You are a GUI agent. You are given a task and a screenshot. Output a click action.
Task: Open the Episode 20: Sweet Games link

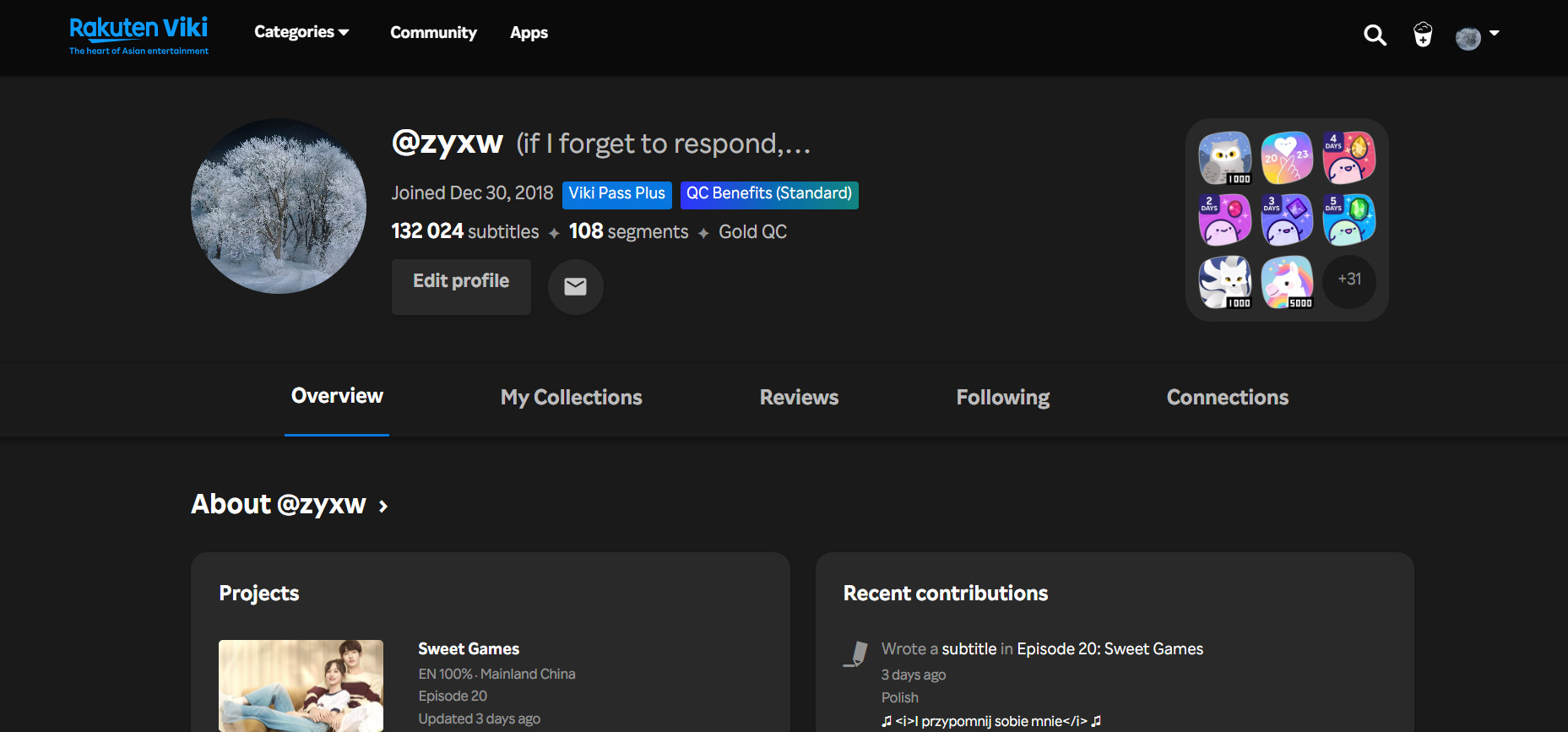[1110, 649]
